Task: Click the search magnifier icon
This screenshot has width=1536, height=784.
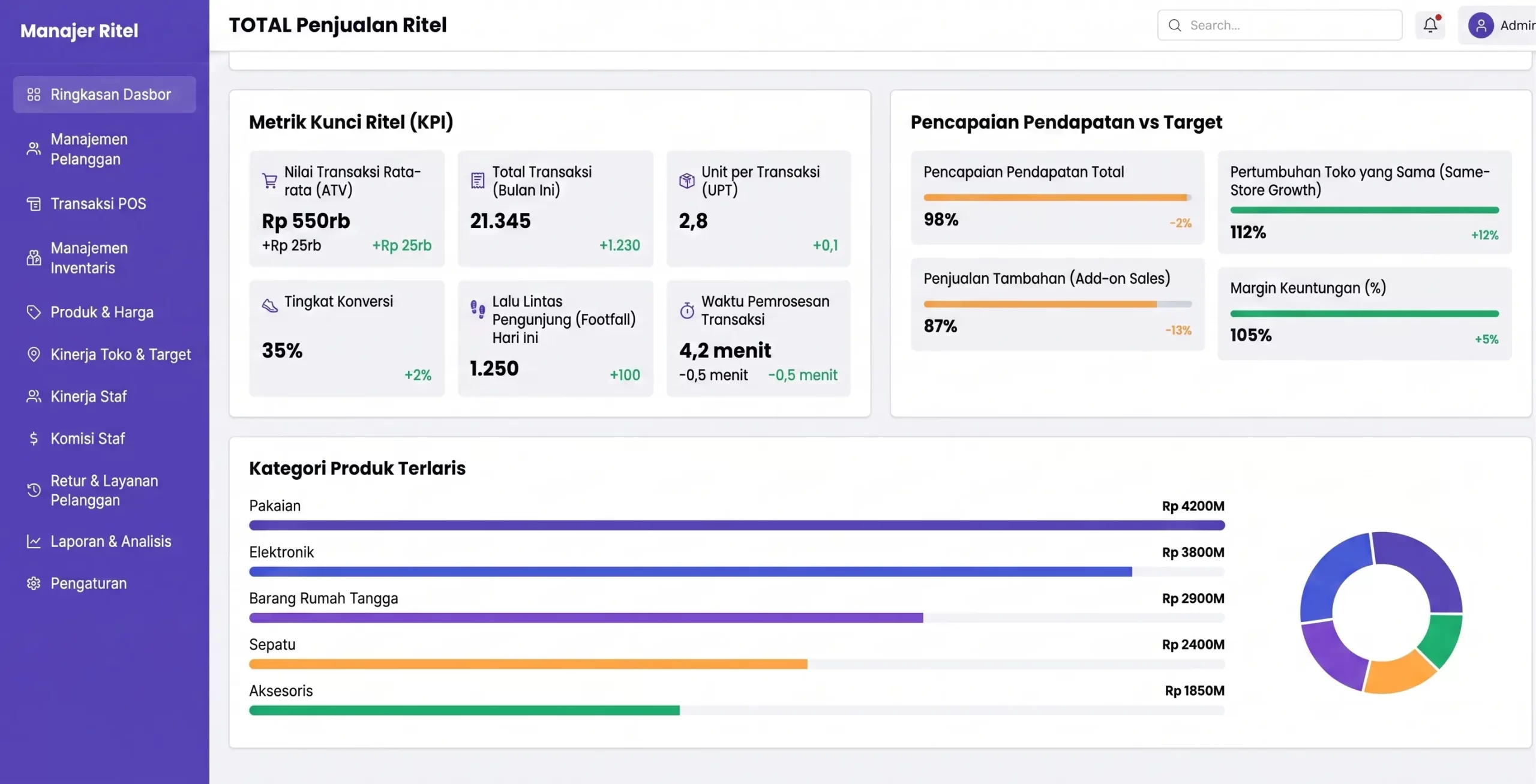Action: (x=1175, y=25)
